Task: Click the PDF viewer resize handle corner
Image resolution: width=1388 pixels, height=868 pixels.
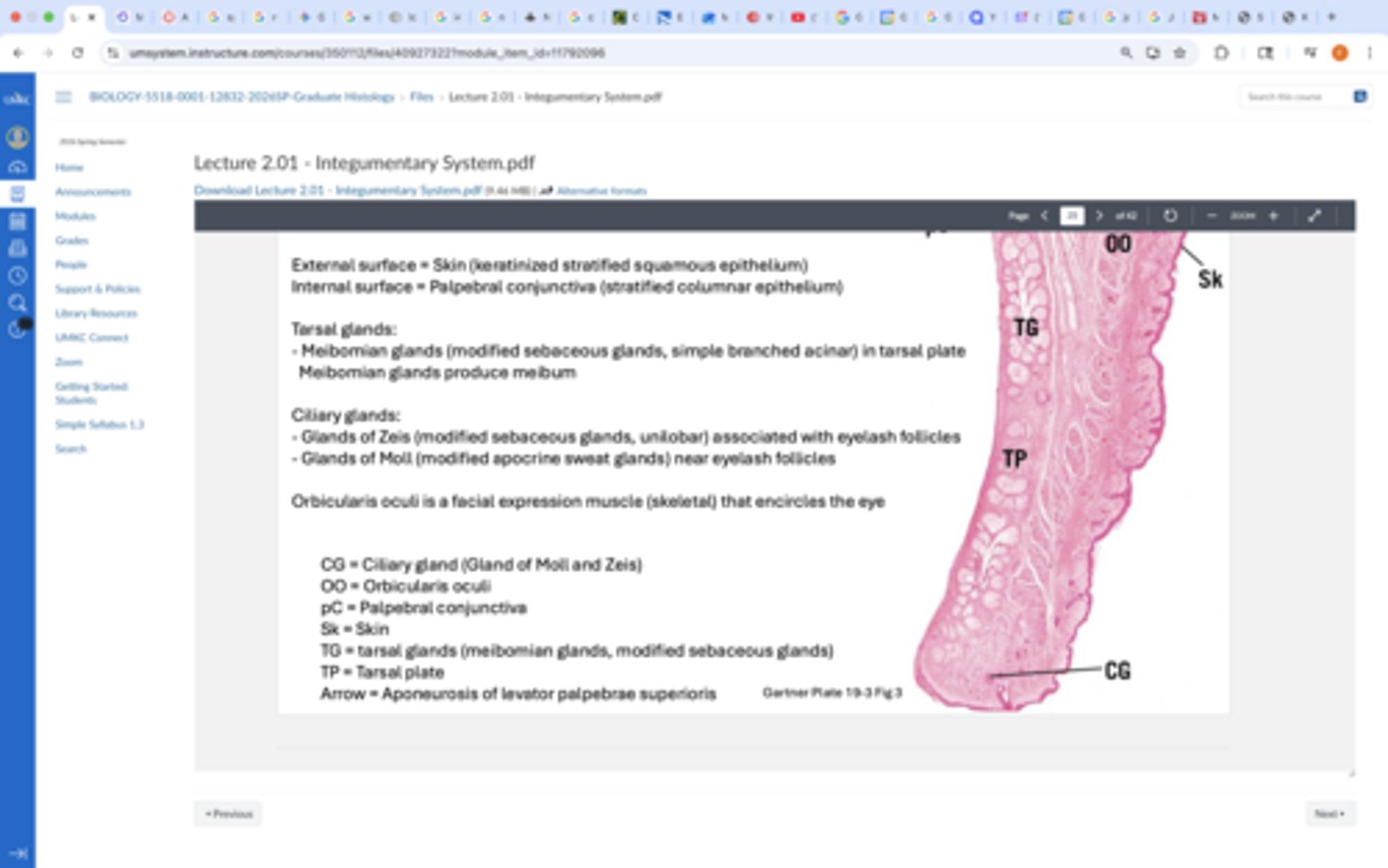Action: [x=1350, y=772]
